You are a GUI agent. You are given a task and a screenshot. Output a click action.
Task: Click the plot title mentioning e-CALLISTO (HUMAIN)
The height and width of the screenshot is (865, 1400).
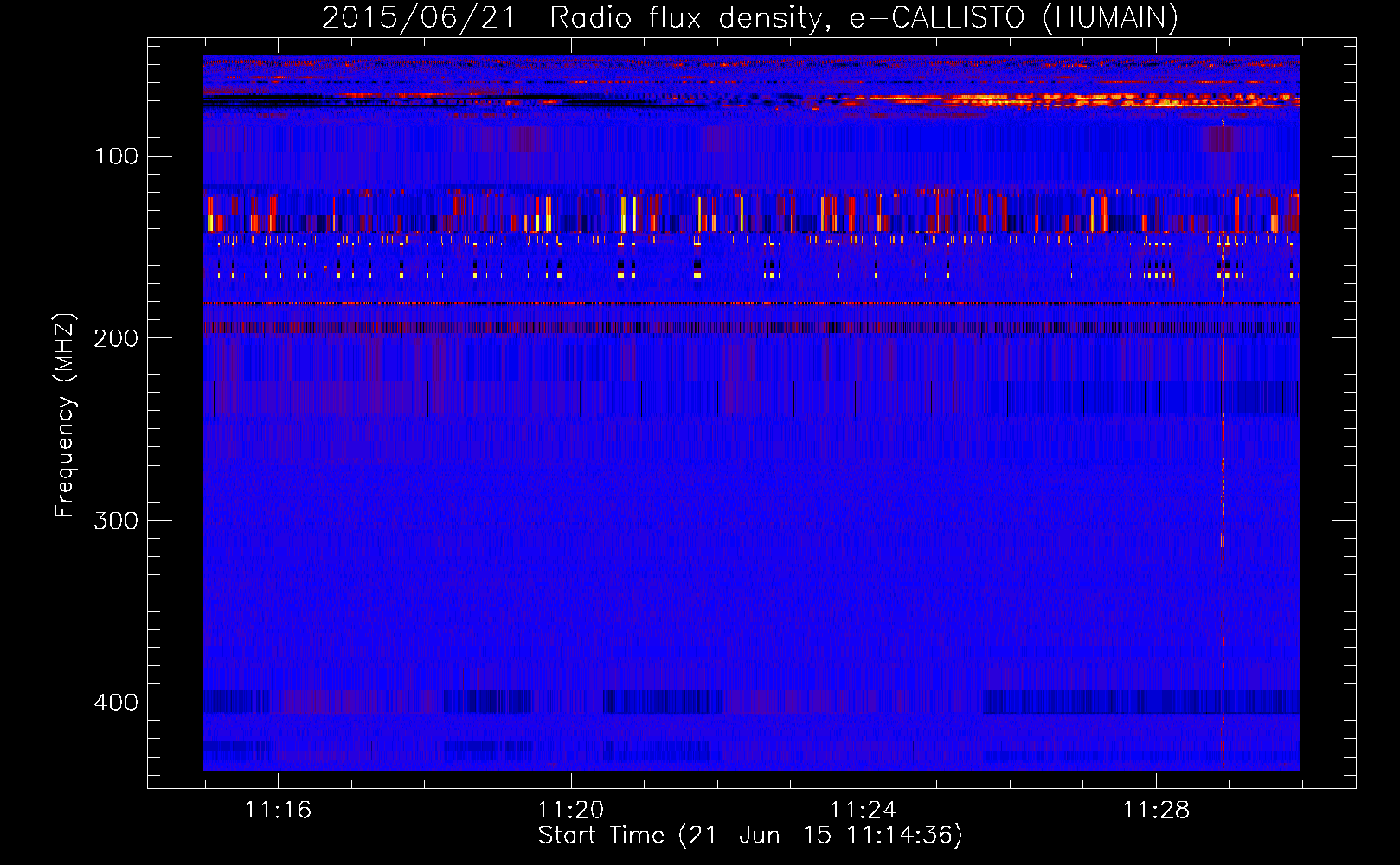[750, 17]
